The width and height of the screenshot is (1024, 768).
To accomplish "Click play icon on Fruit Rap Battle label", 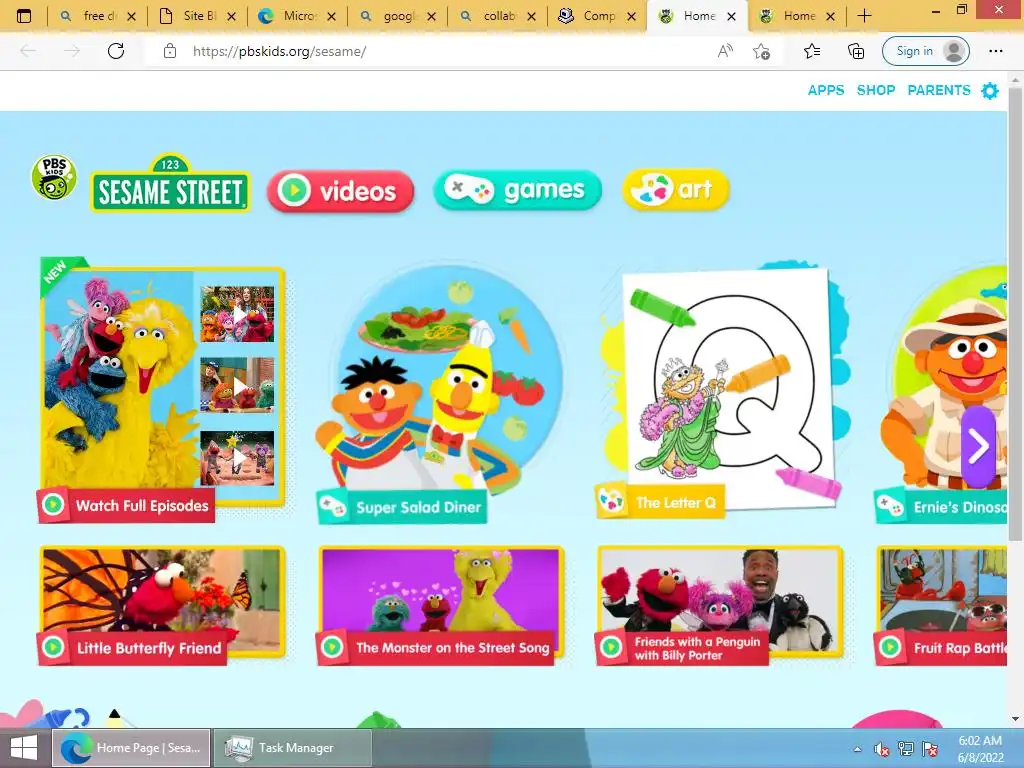I will [889, 647].
